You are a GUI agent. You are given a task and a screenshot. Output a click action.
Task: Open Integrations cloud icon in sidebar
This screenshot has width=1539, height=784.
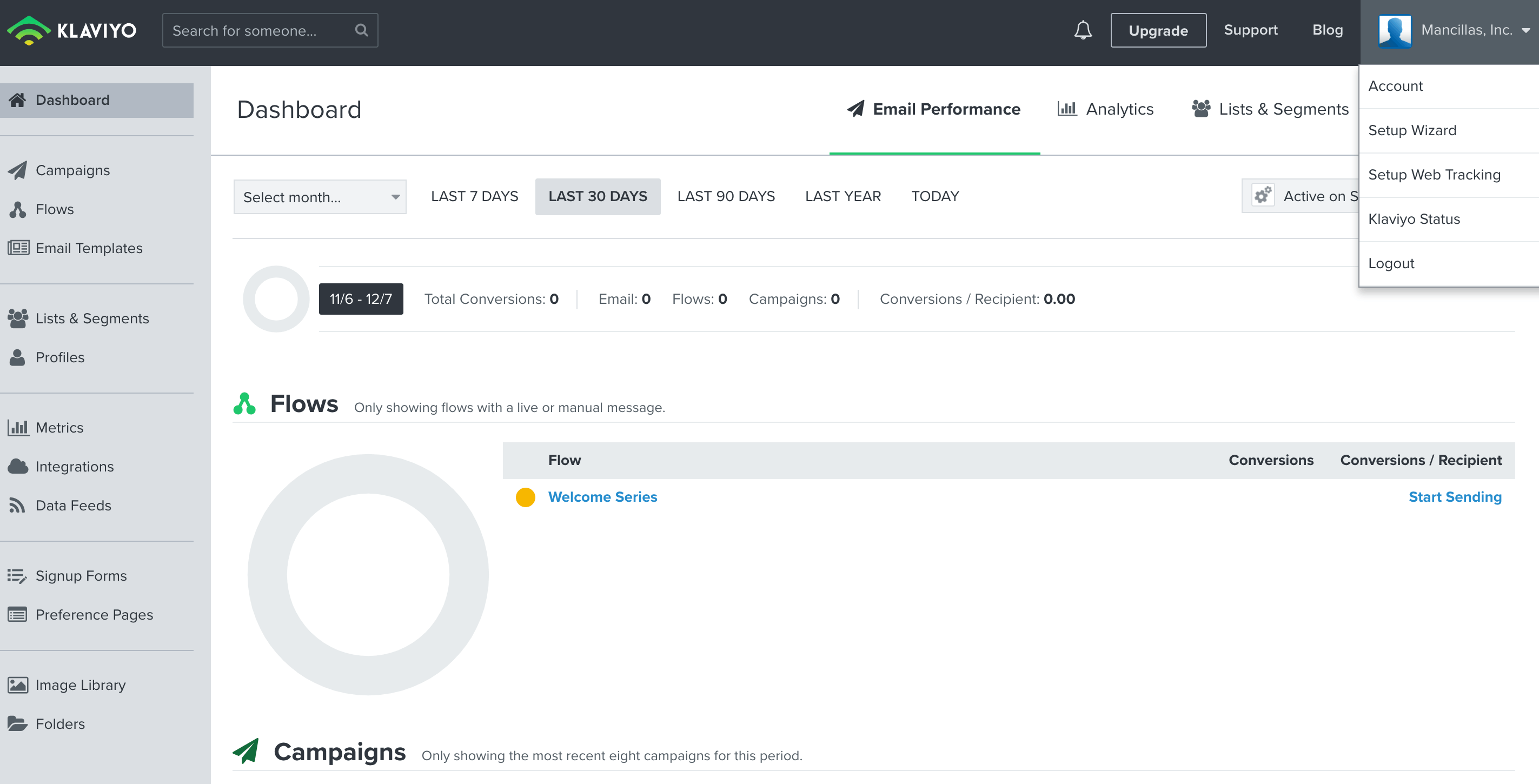18,466
